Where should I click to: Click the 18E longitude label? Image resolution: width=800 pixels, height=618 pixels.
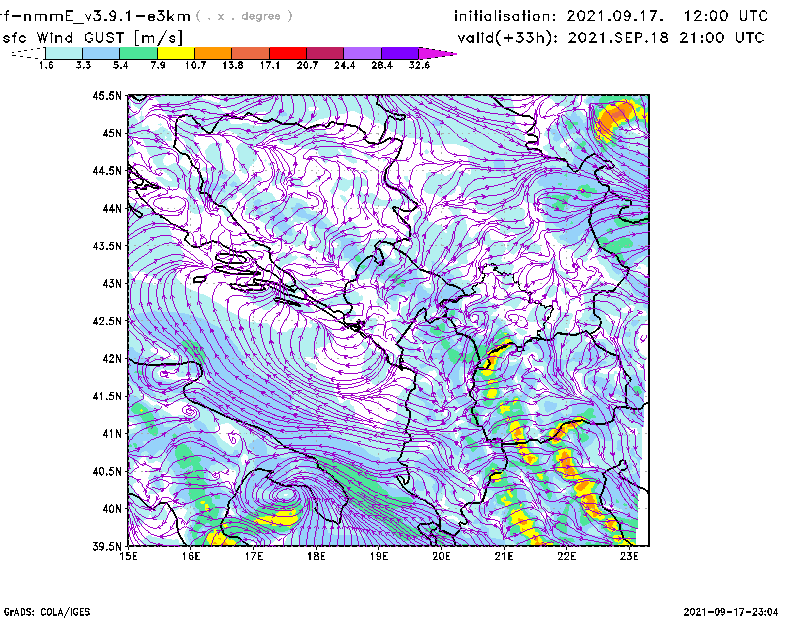[316, 556]
